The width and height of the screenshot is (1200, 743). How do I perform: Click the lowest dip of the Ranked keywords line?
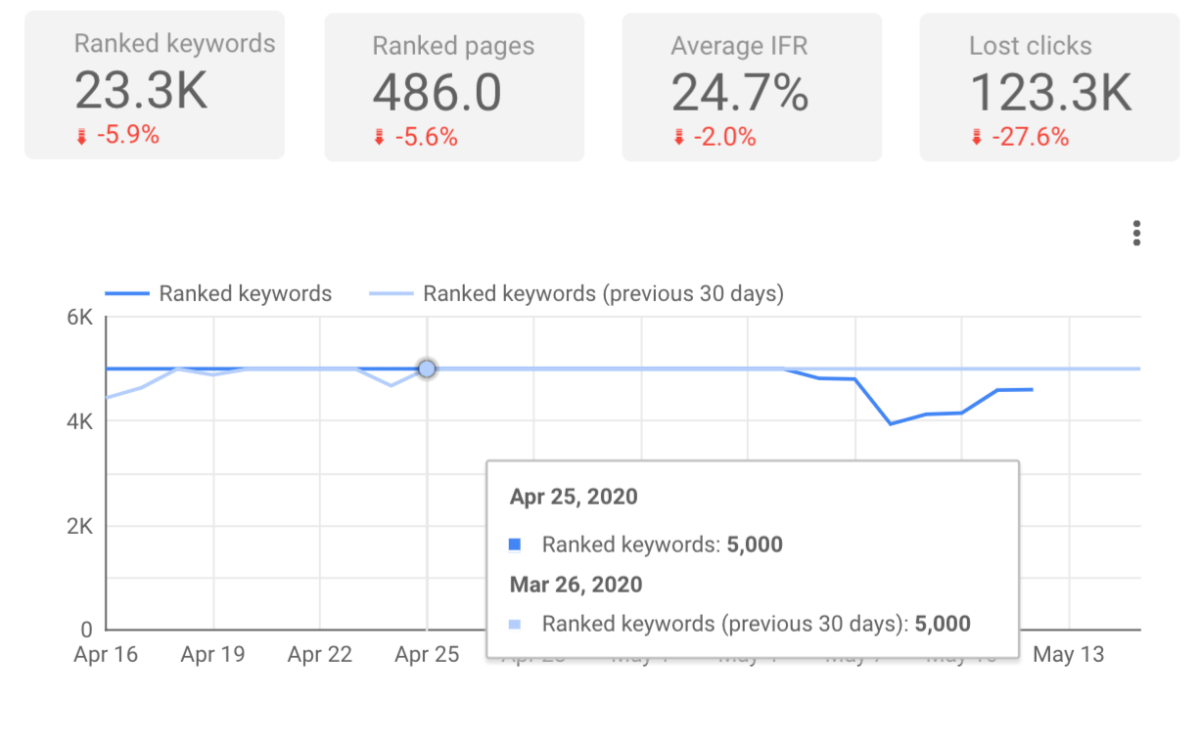tap(891, 424)
